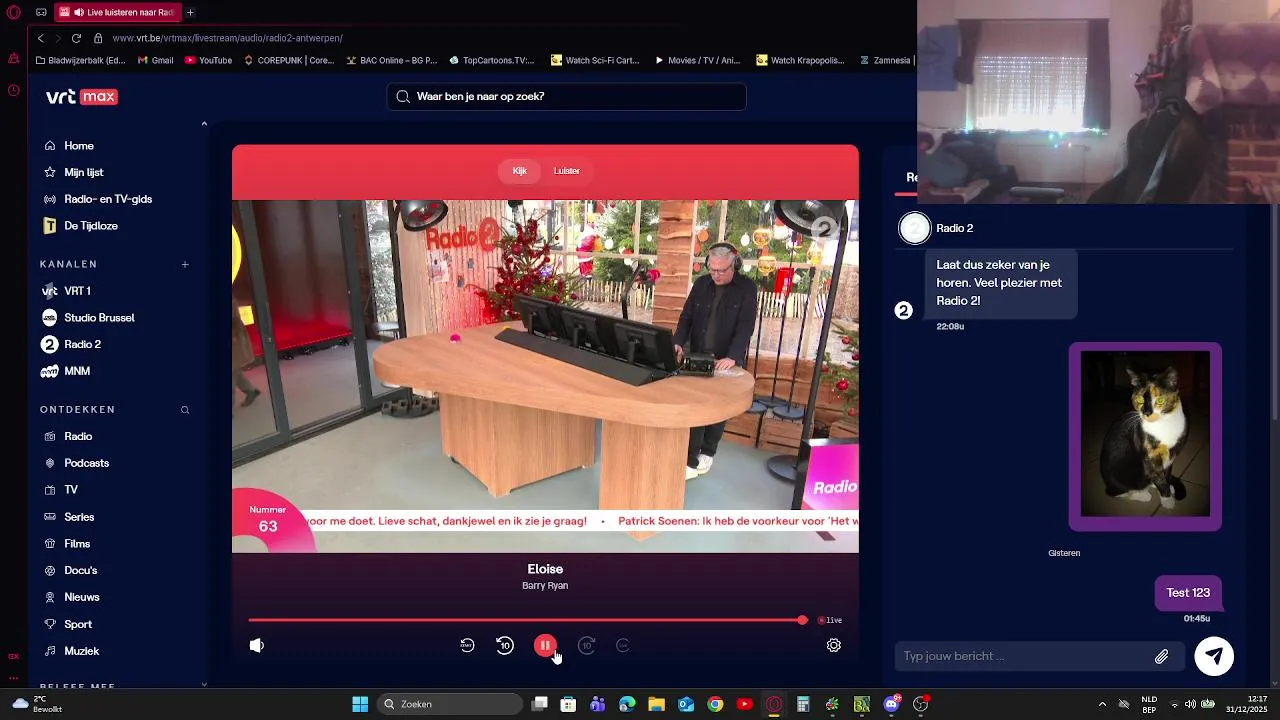Open Bladwijzerbalk bookmark folder
The width and height of the screenshot is (1280, 720).
point(80,60)
